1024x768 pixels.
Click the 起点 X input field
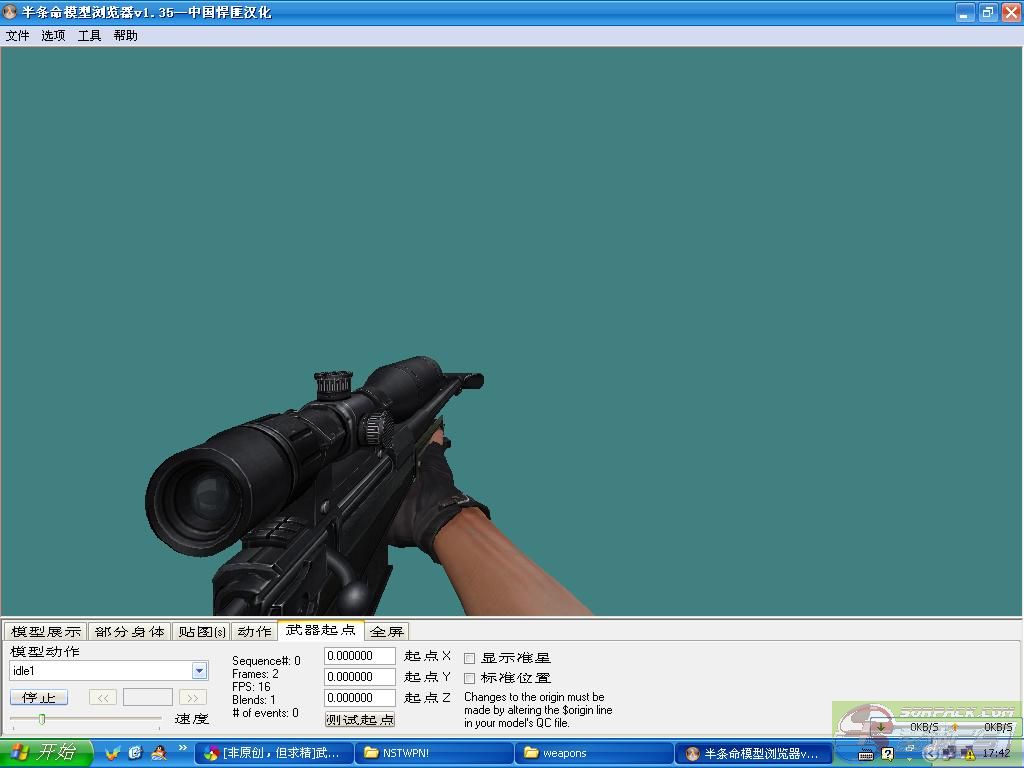[359, 656]
